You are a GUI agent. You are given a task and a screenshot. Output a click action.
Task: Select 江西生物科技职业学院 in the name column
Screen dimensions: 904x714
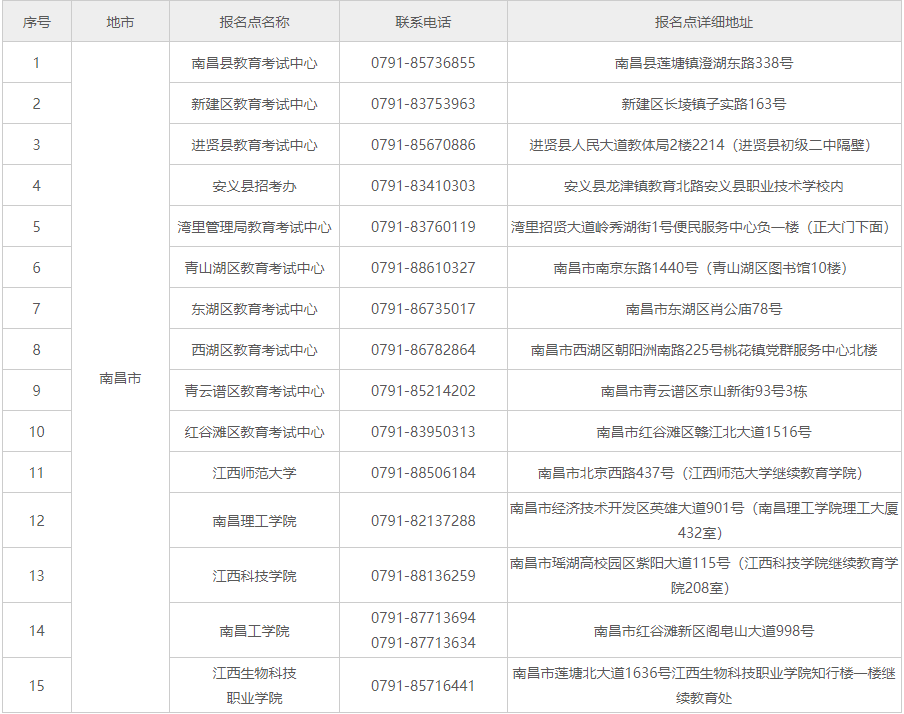(256, 679)
